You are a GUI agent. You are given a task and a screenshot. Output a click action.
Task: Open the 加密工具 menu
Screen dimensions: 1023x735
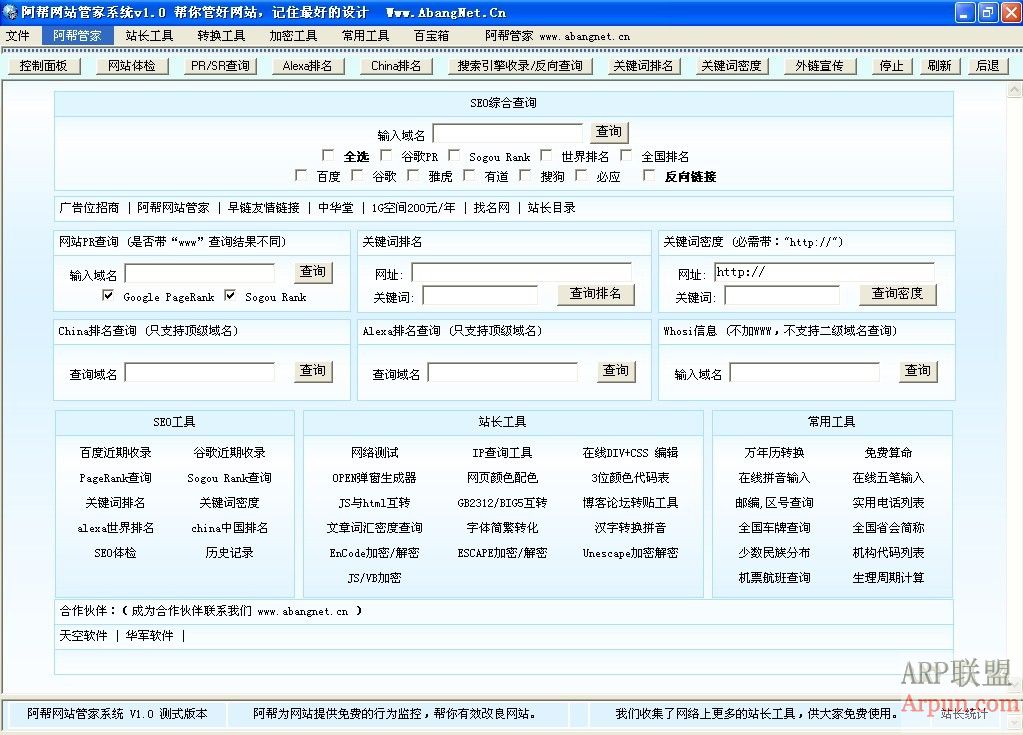[293, 35]
